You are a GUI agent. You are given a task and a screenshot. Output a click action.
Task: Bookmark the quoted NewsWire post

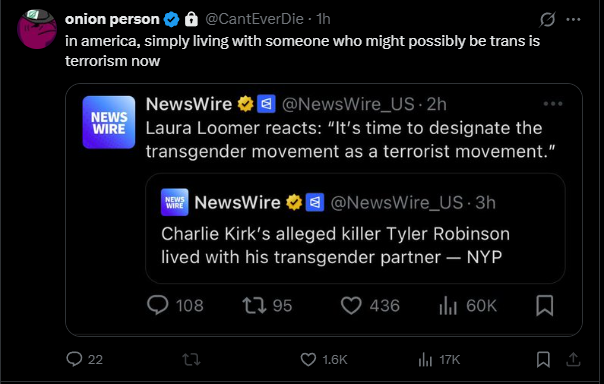coord(545,305)
